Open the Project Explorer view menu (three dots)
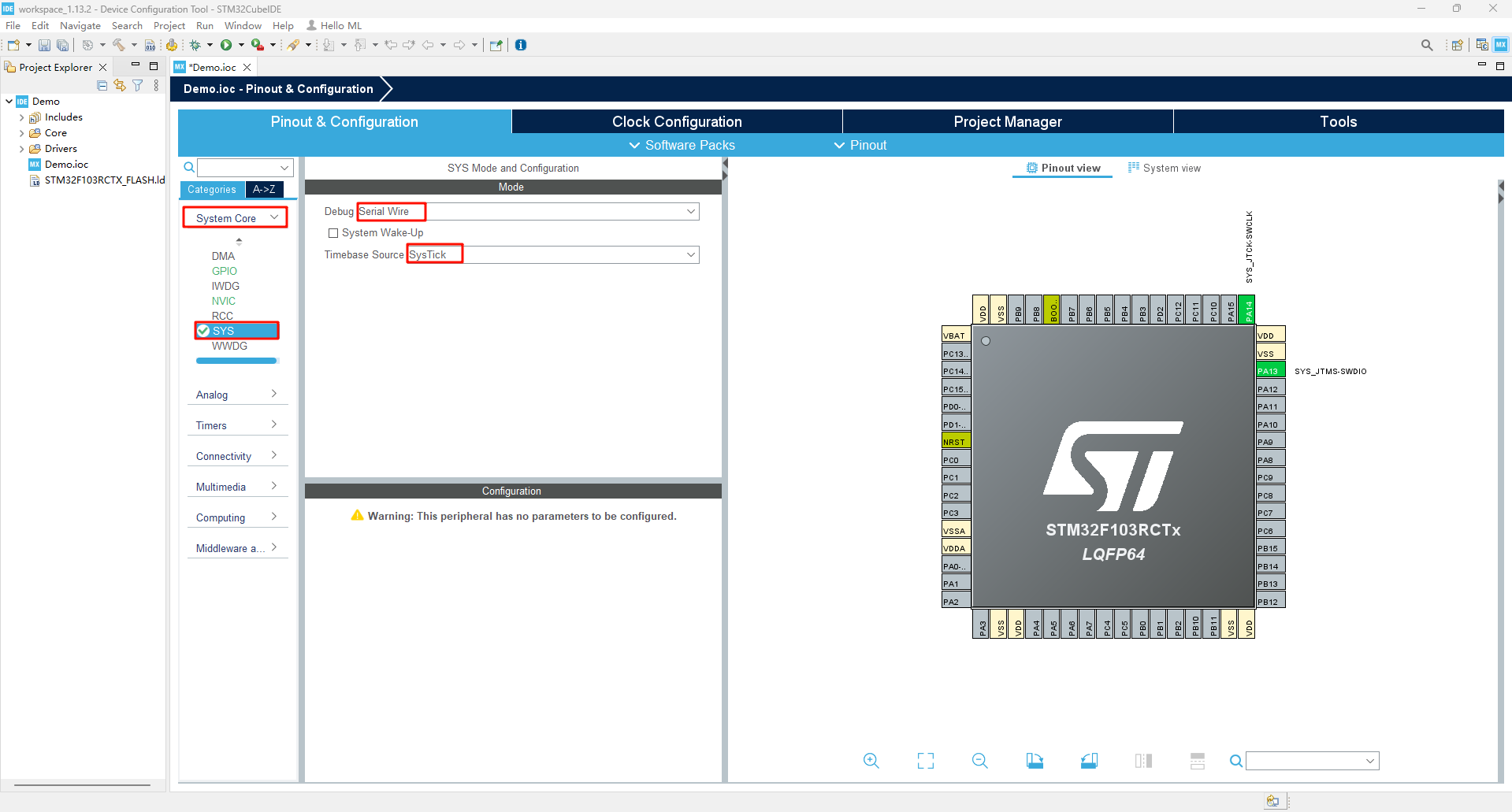1512x812 pixels. tap(156, 86)
